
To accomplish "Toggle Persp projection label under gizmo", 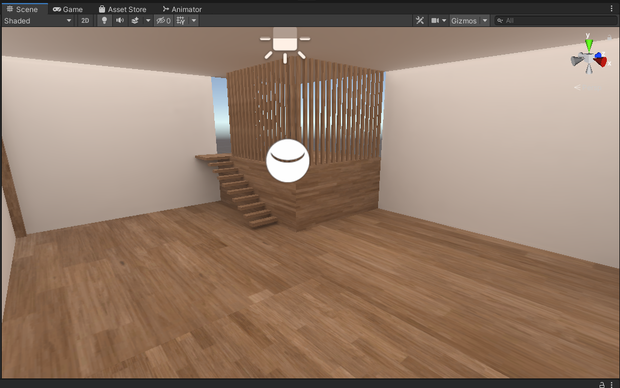I will (x=588, y=87).
